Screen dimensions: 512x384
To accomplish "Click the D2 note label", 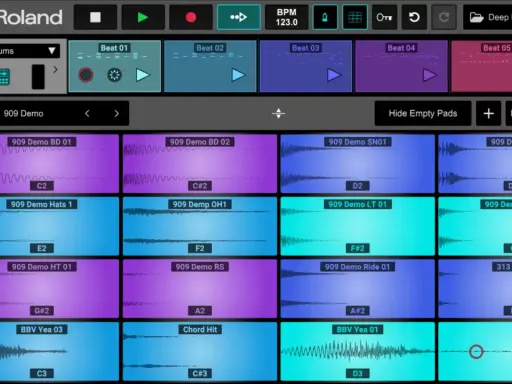I will pyautogui.click(x=358, y=186).
